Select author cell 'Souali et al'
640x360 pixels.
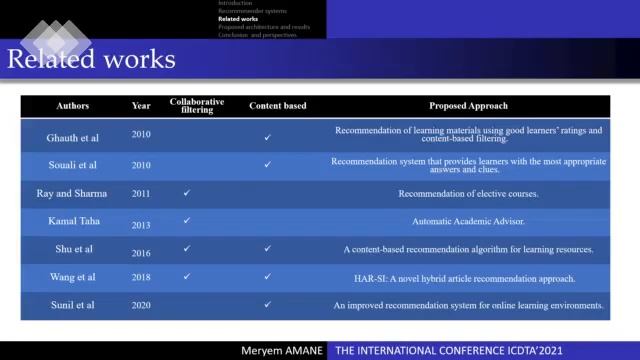coord(73,165)
